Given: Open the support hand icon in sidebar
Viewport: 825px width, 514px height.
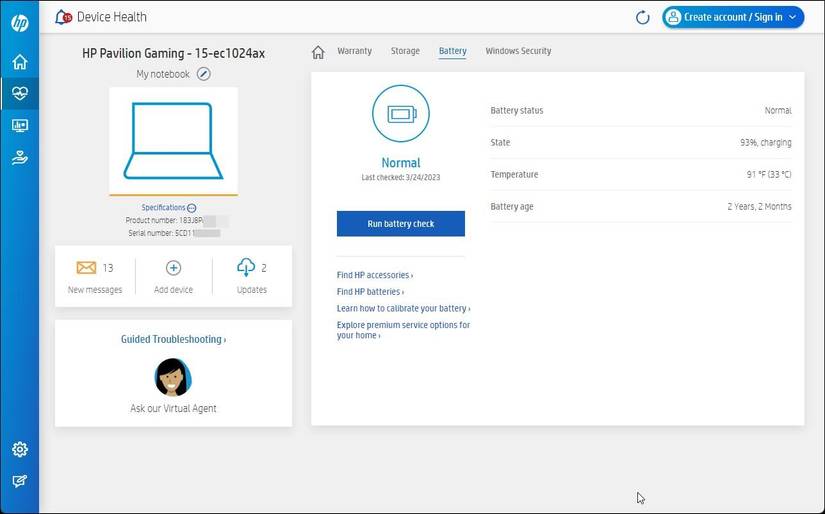Looking at the screenshot, I should 19,157.
